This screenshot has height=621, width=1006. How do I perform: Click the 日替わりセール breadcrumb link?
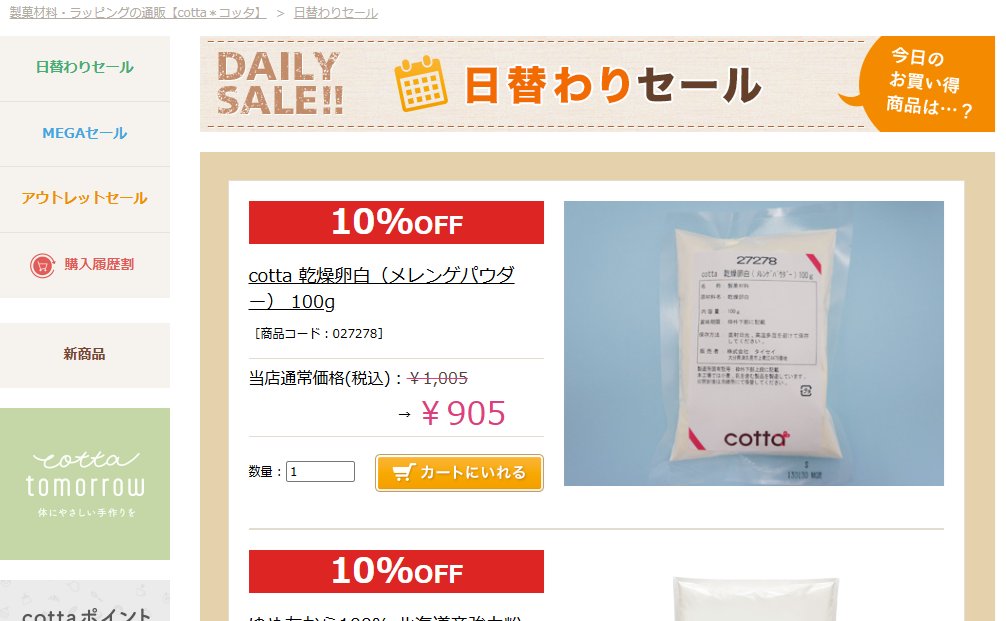[x=336, y=13]
